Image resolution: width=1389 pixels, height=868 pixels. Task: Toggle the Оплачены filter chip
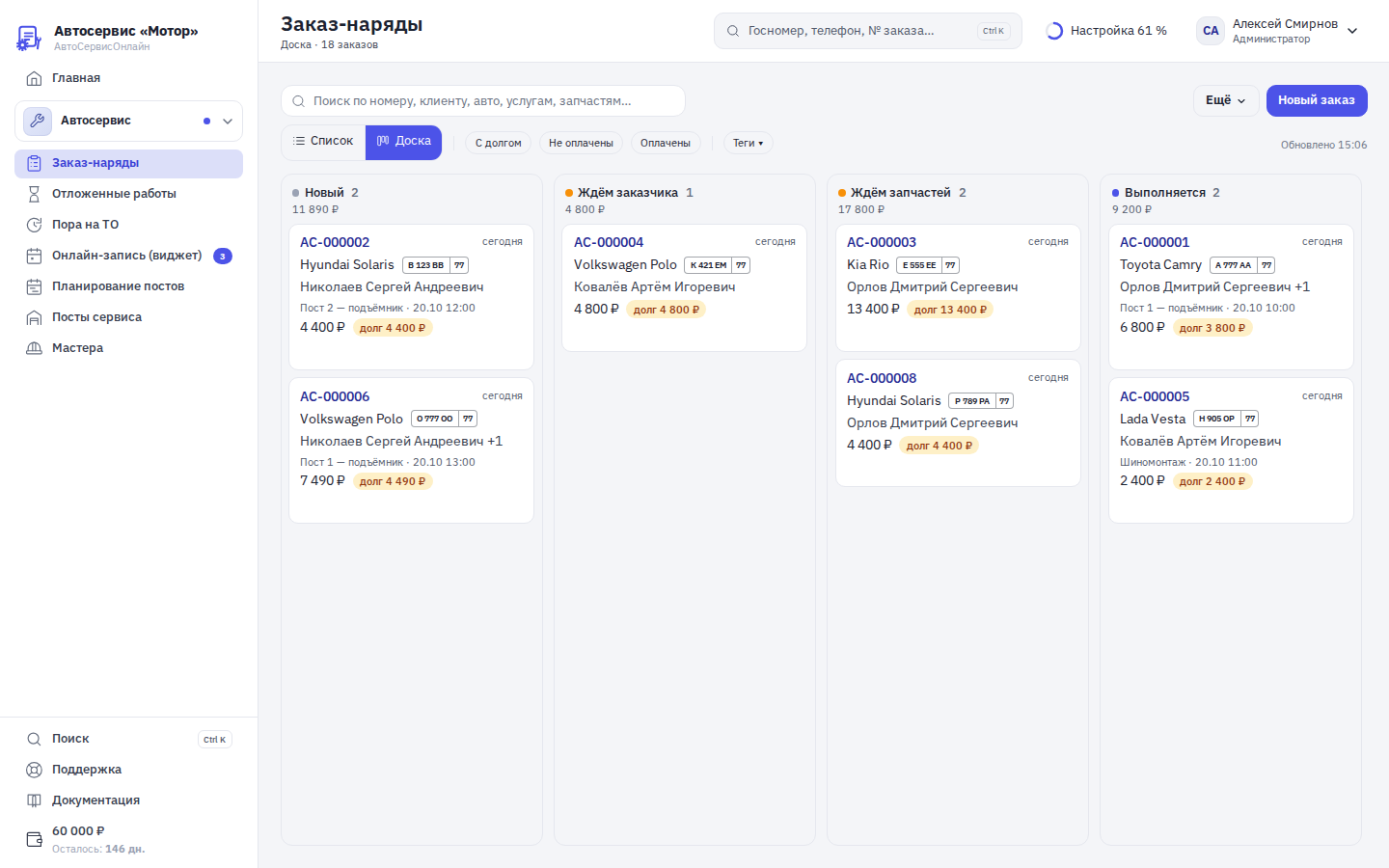(666, 143)
